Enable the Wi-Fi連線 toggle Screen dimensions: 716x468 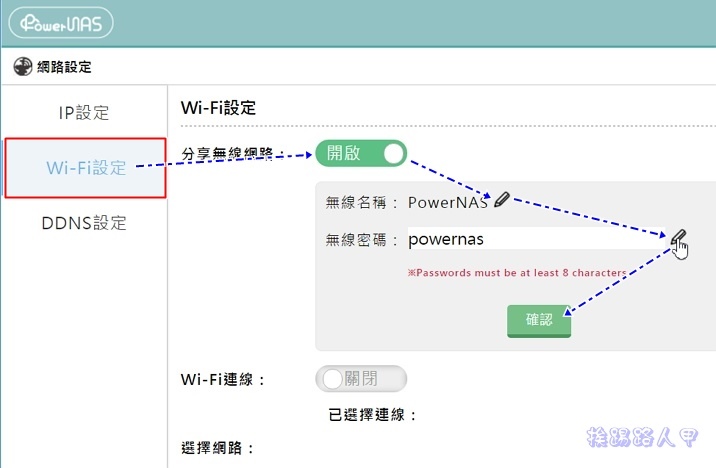[x=361, y=379]
